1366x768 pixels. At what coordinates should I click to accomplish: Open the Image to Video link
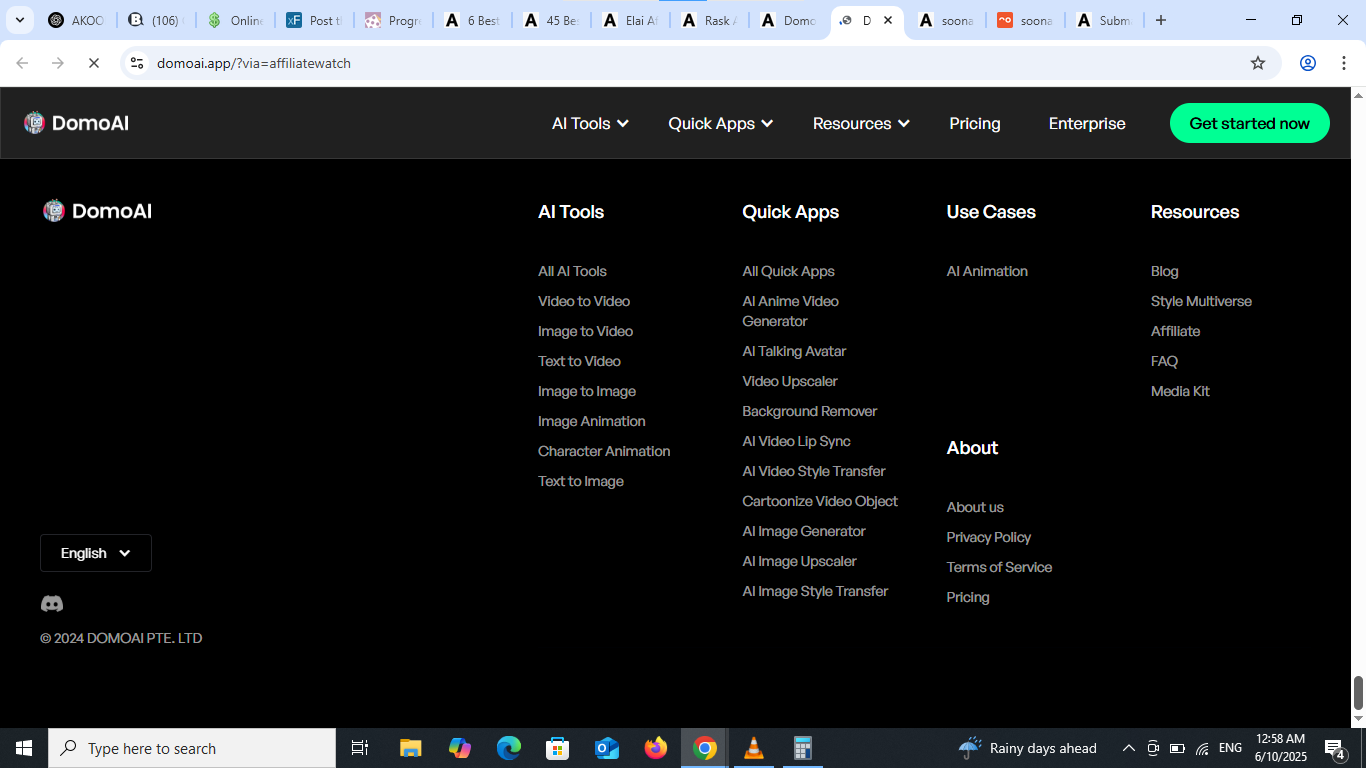[585, 331]
